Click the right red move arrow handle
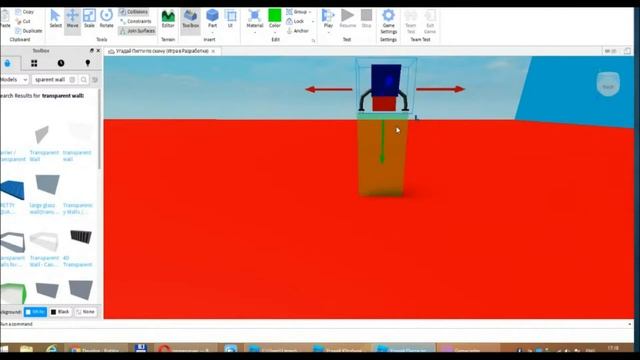 point(440,89)
